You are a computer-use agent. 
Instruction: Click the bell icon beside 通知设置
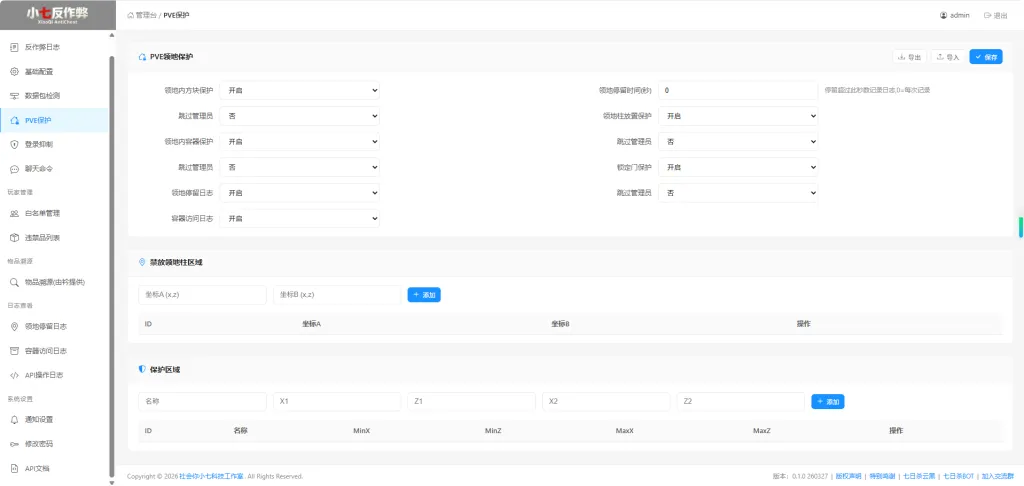[x=14, y=419]
